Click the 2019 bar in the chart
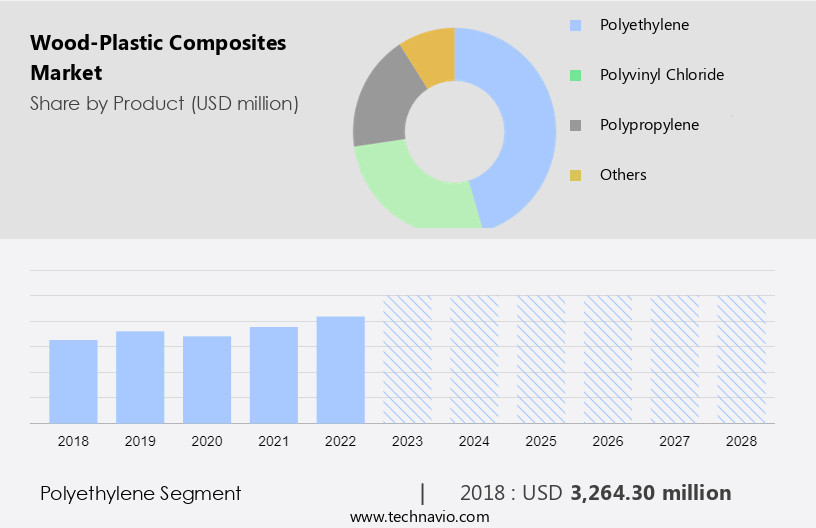 (x=140, y=377)
